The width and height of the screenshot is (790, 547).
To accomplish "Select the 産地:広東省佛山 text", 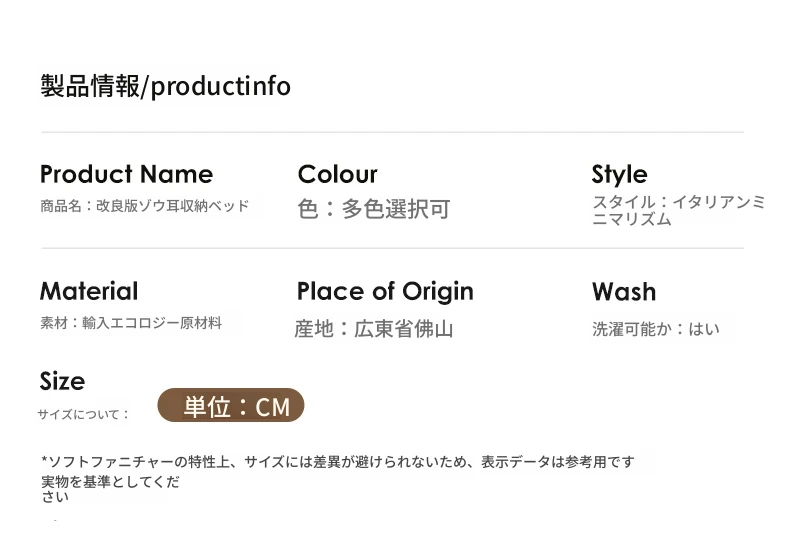I will pyautogui.click(x=374, y=329).
